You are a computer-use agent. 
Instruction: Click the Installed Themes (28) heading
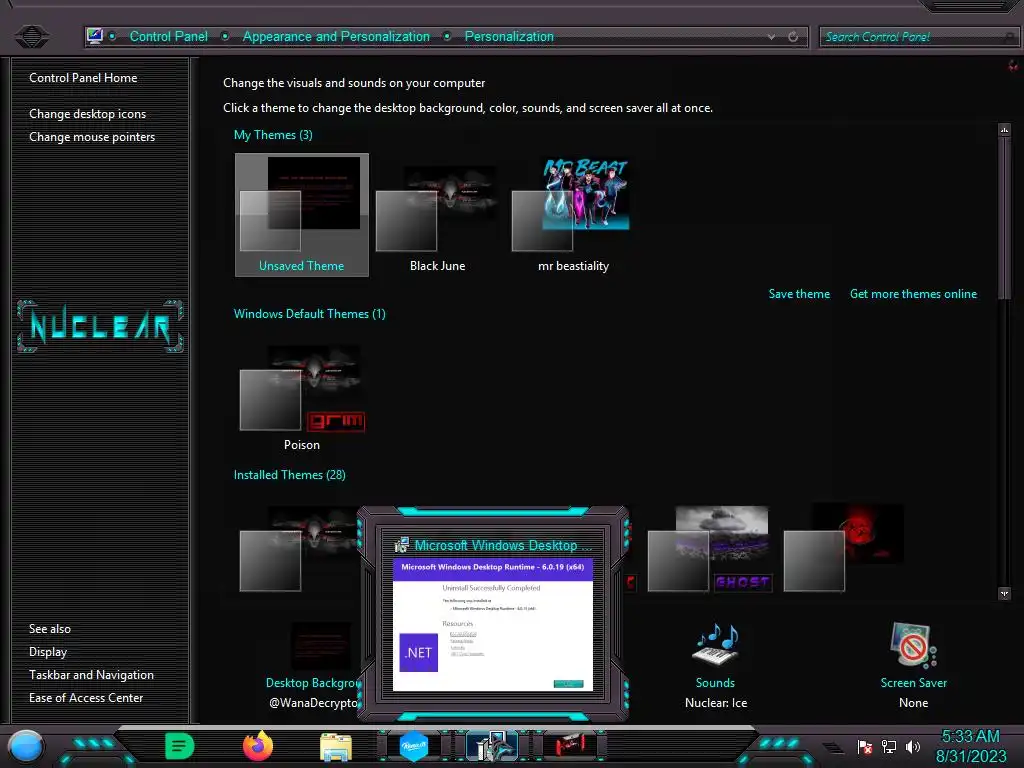tap(289, 475)
